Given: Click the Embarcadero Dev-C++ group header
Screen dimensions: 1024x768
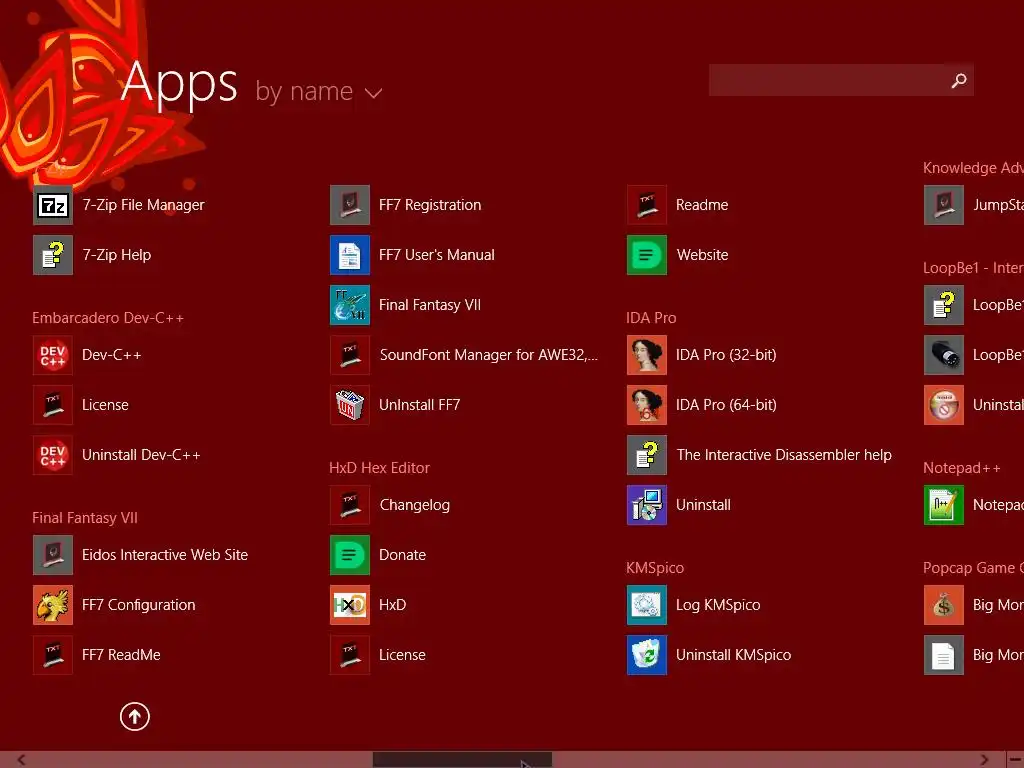Looking at the screenshot, I should point(108,318).
